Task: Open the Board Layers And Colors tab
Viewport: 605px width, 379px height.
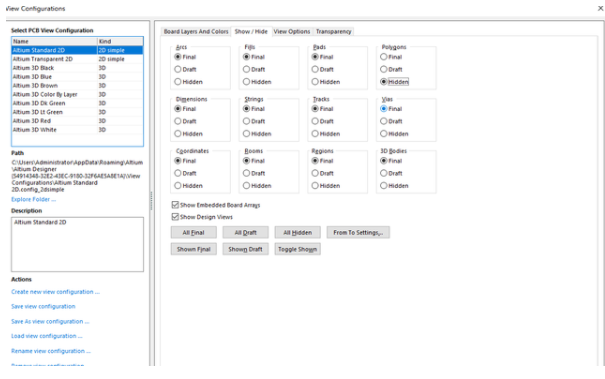Action: point(196,32)
